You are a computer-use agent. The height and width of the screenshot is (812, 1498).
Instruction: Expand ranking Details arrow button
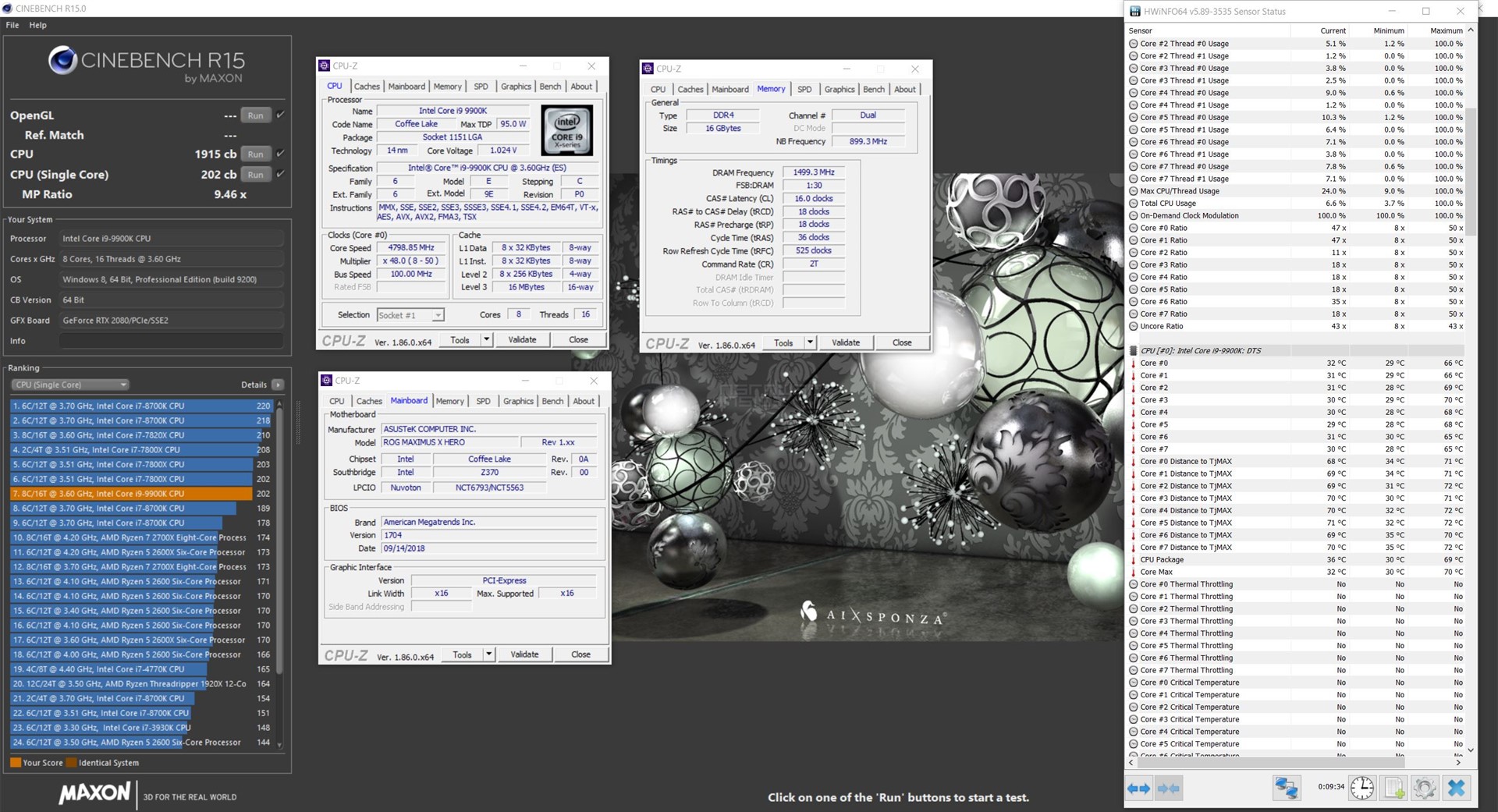coord(278,385)
